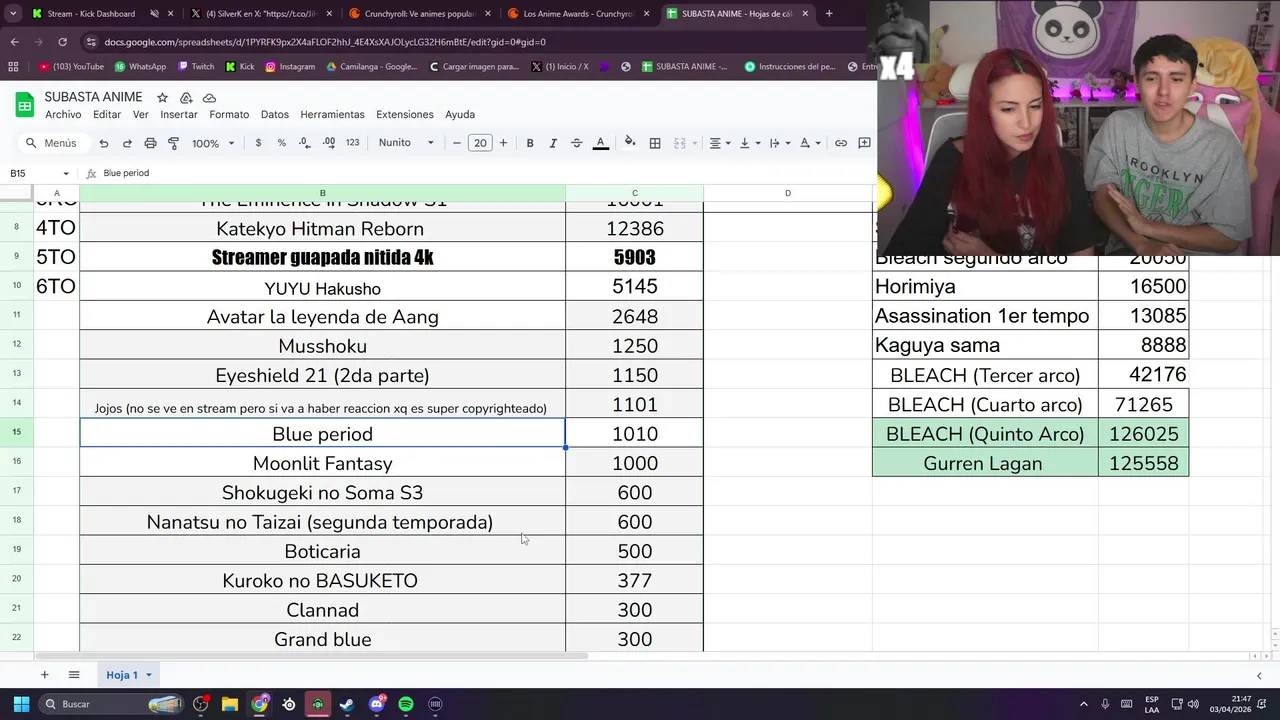This screenshot has height=720, width=1280.
Task: Click the merge cells icon
Action: 680,143
